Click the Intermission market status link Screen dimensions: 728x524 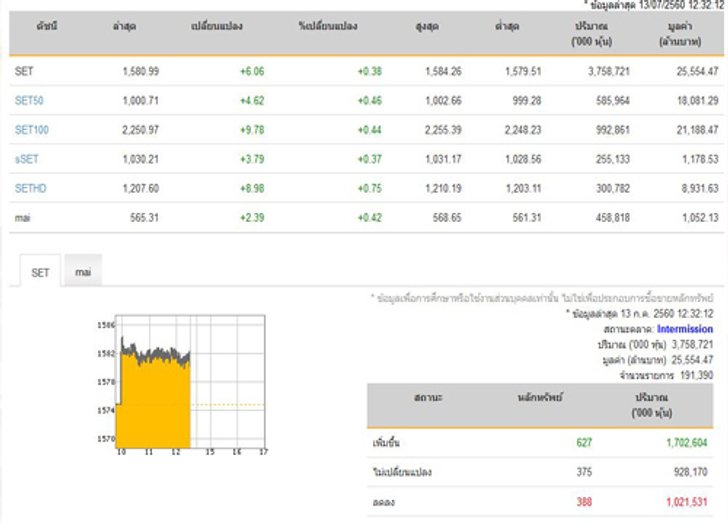tap(685, 329)
